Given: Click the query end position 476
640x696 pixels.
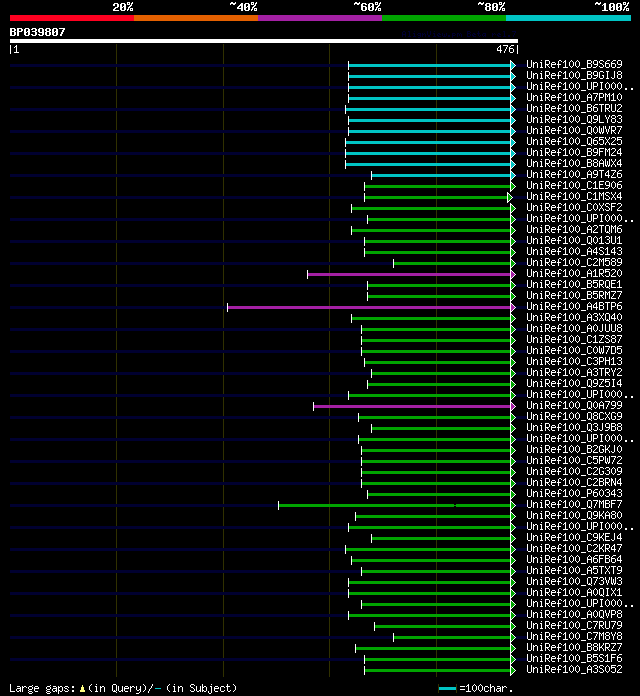Looking at the screenshot, I should click(x=505, y=49).
